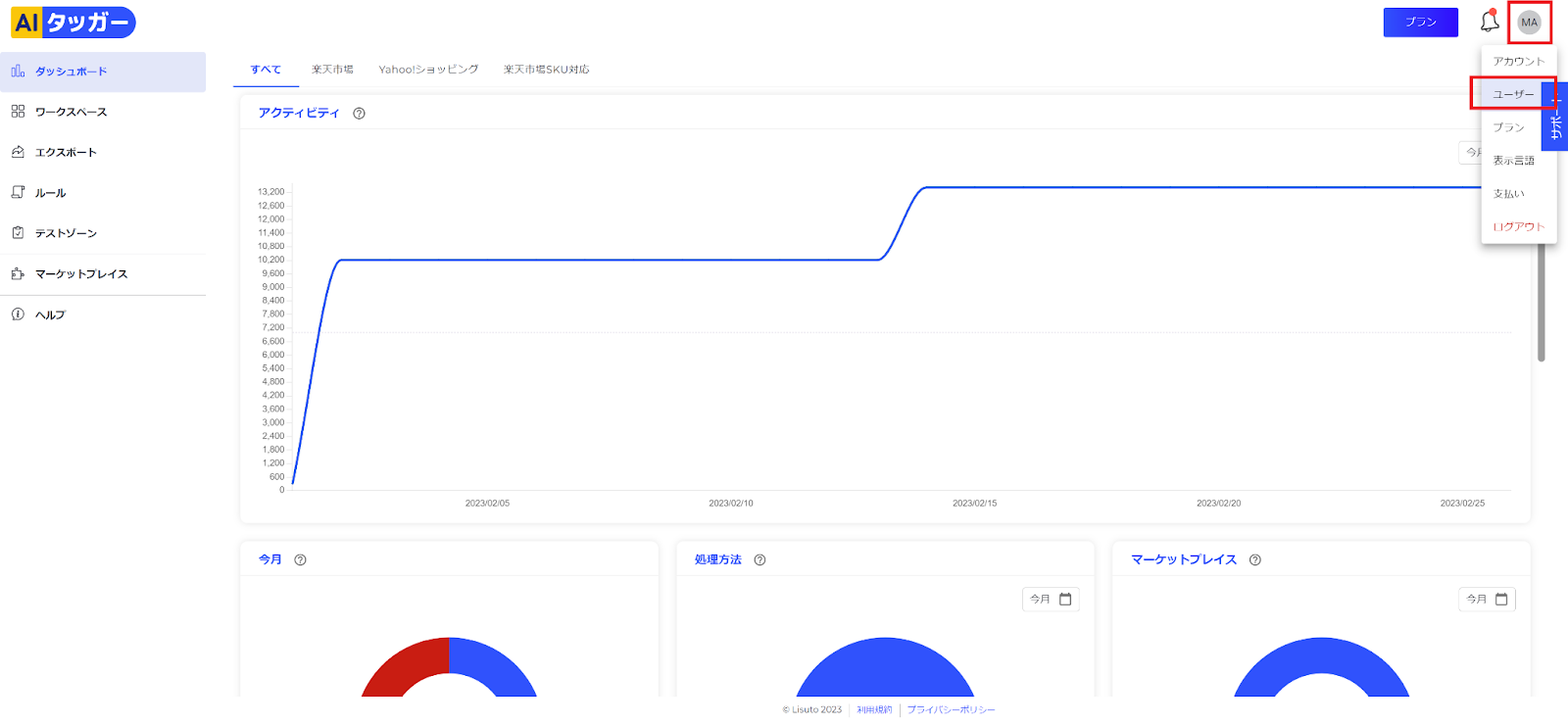Click the ワークスペース grid icon

18,112
